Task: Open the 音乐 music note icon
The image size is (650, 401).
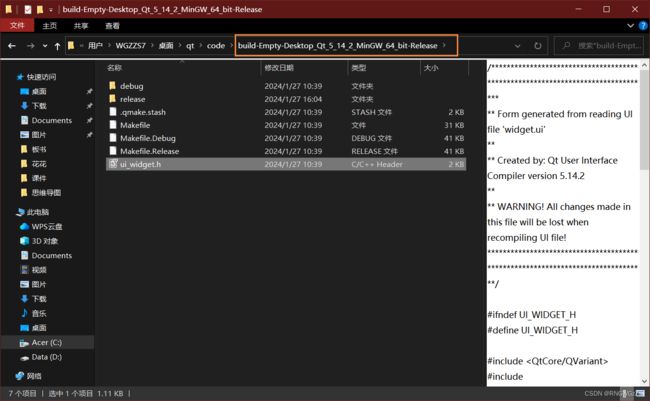Action: [x=24, y=313]
